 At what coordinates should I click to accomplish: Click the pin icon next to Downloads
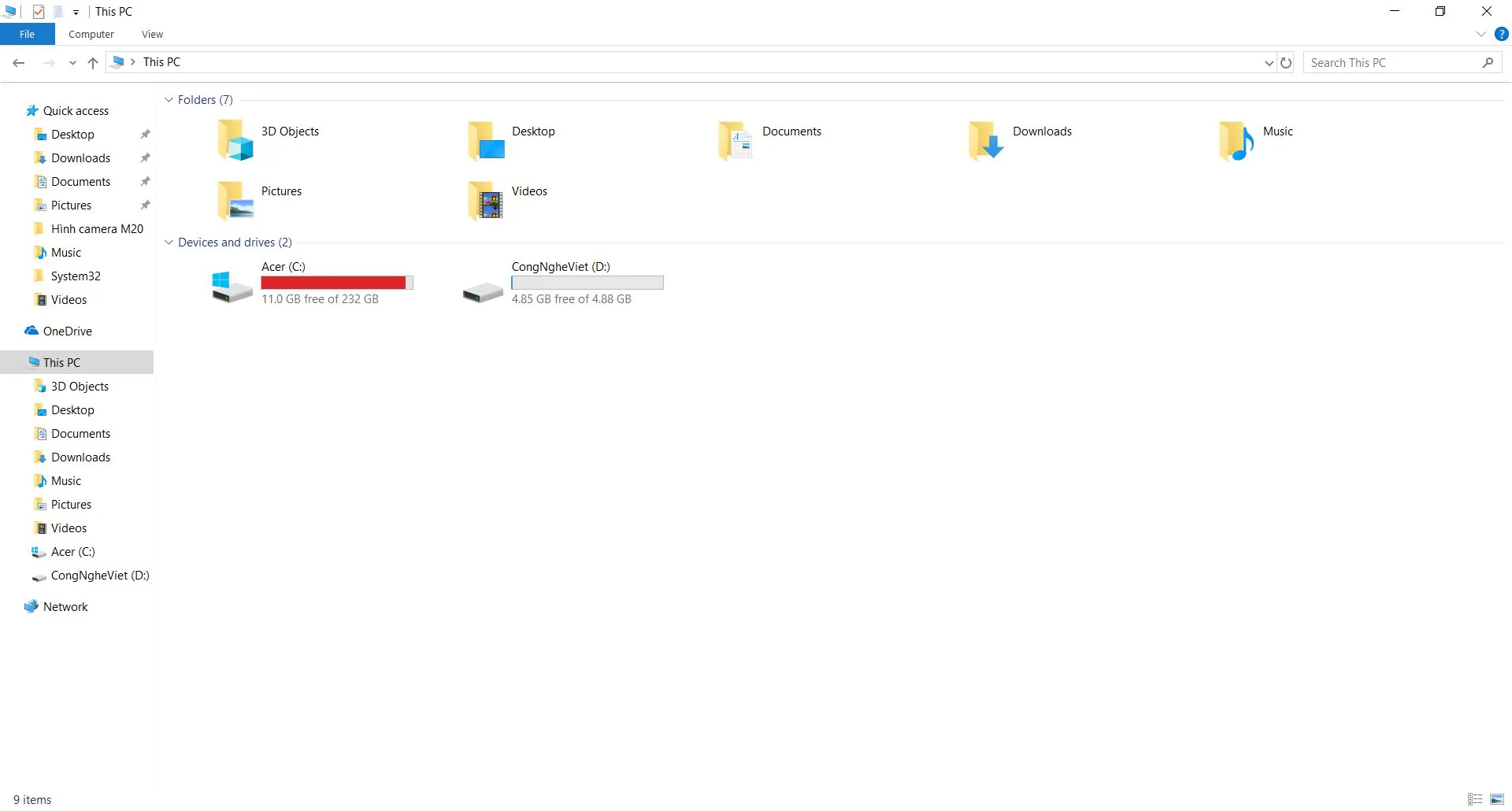pyautogui.click(x=145, y=158)
